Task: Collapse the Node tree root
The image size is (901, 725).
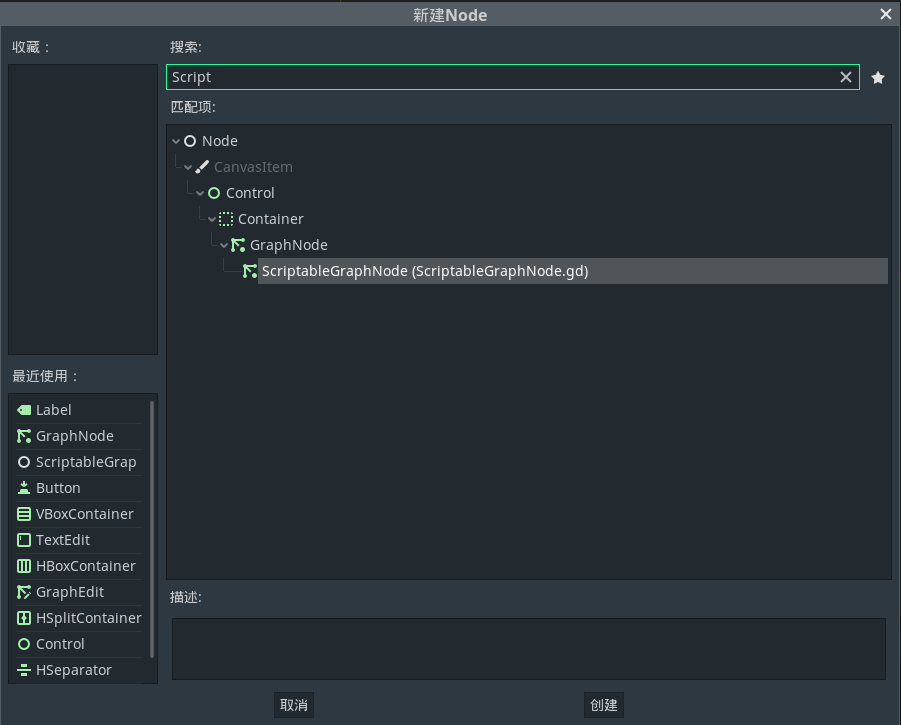Action: pos(176,141)
